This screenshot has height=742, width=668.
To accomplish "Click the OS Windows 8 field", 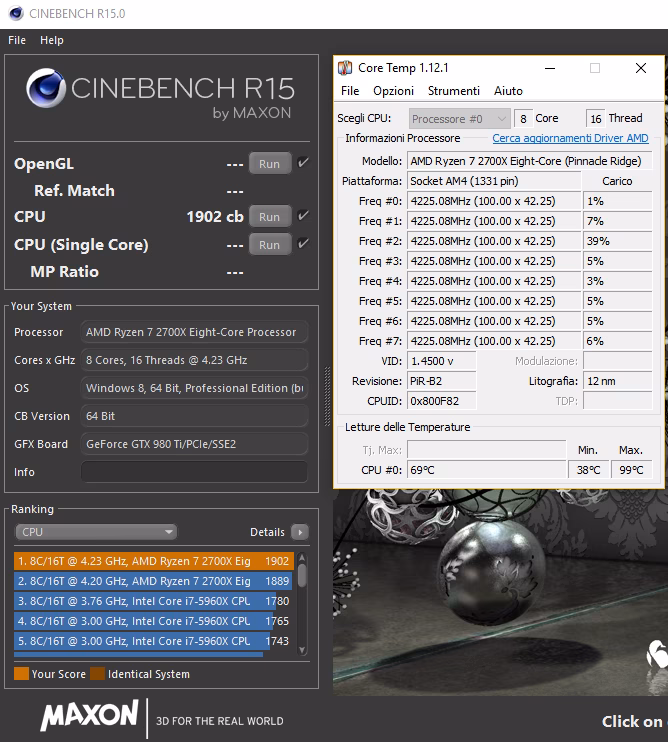I will (x=194, y=388).
